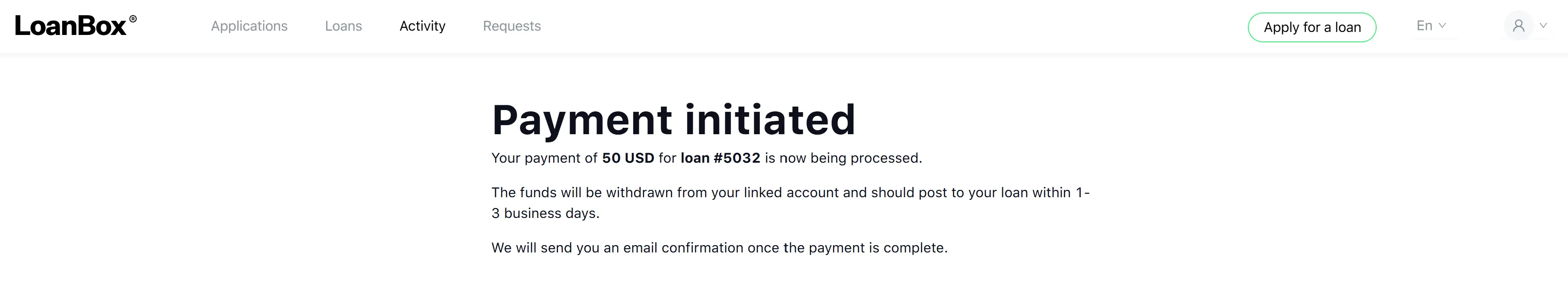1568x290 pixels.
Task: Click the 3 business days text
Action: pos(546,213)
